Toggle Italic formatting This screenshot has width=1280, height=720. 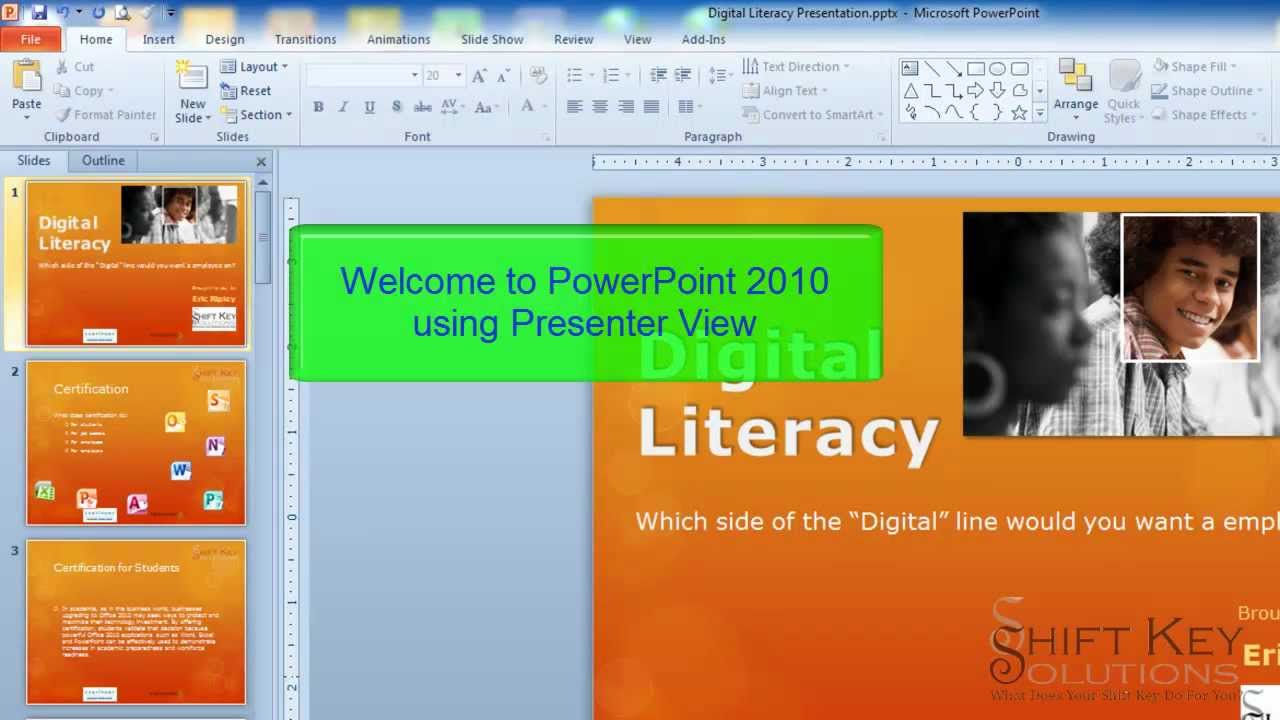click(x=343, y=107)
